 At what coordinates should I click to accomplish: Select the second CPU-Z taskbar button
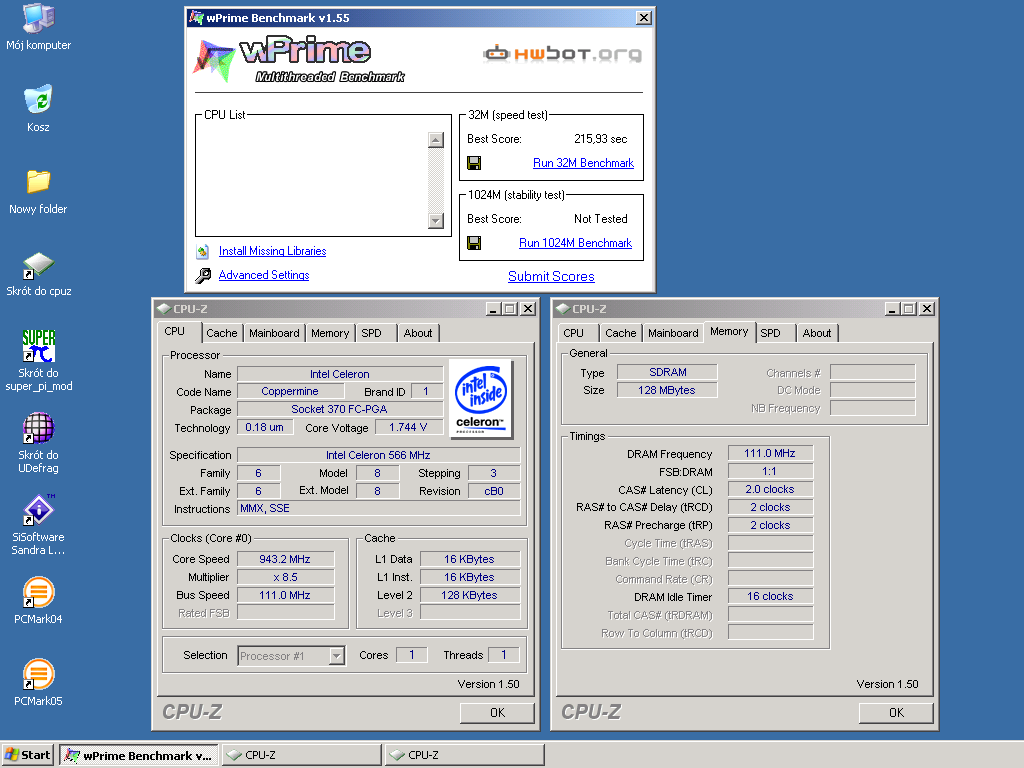click(464, 756)
